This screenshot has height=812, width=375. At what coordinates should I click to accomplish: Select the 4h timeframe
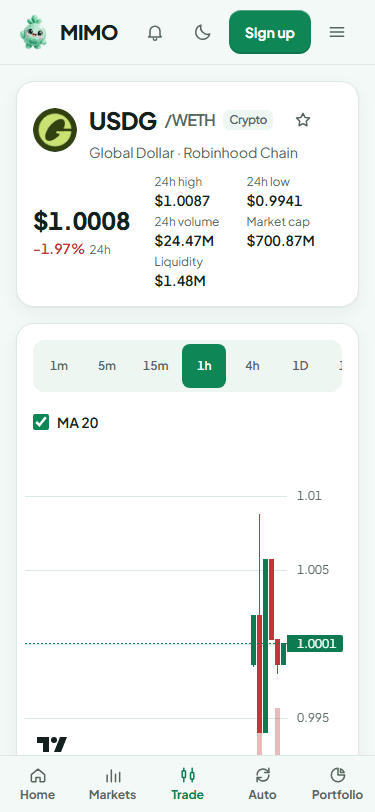tap(252, 366)
